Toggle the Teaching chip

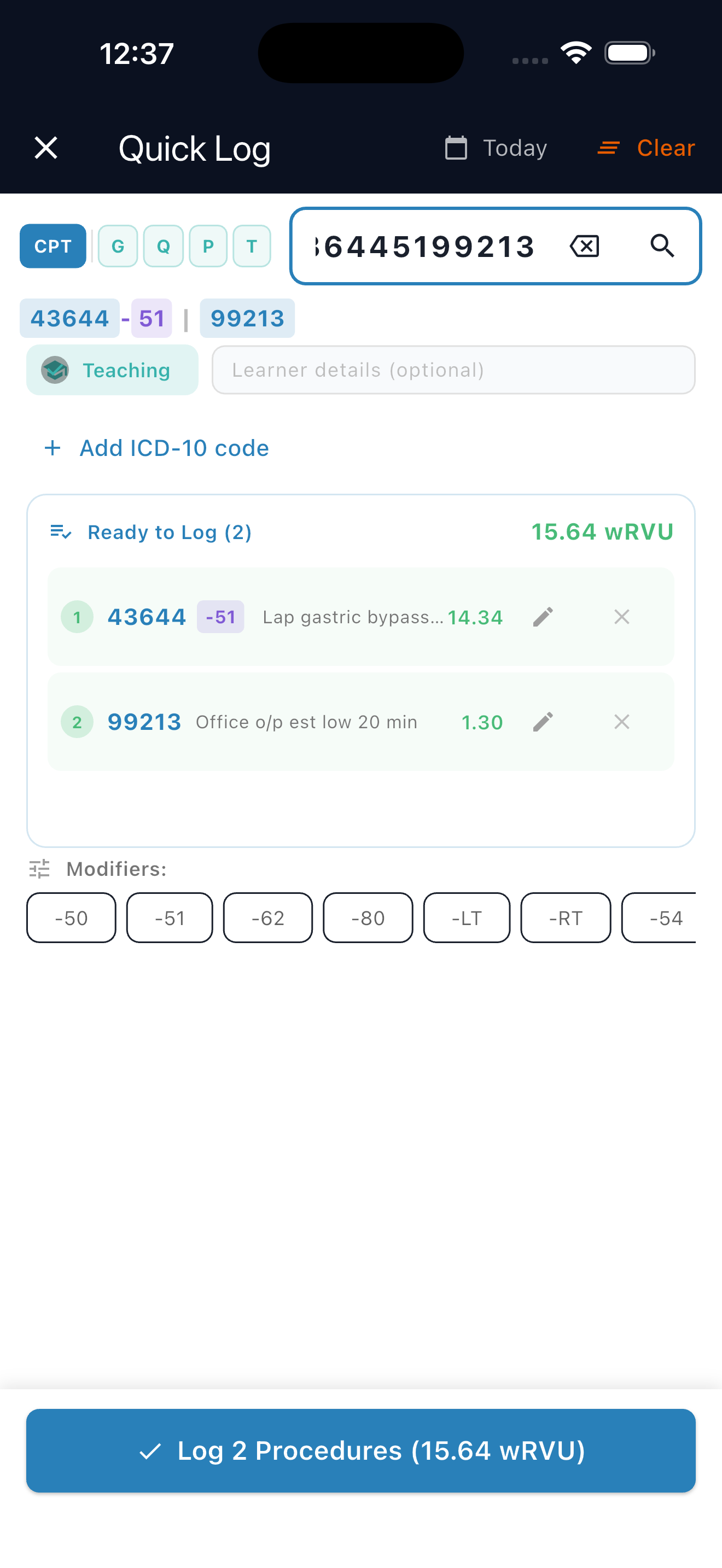tap(112, 370)
